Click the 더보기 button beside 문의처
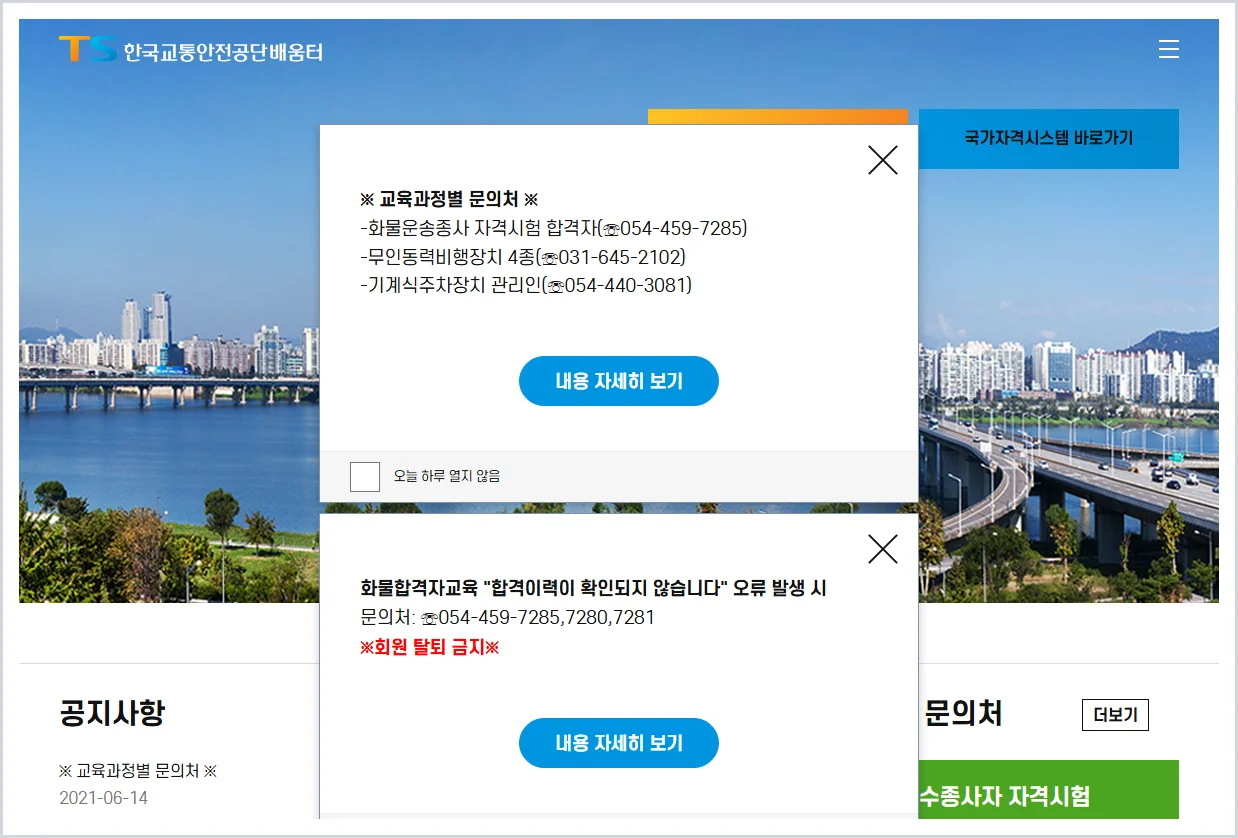This screenshot has width=1238, height=838. 1115,716
